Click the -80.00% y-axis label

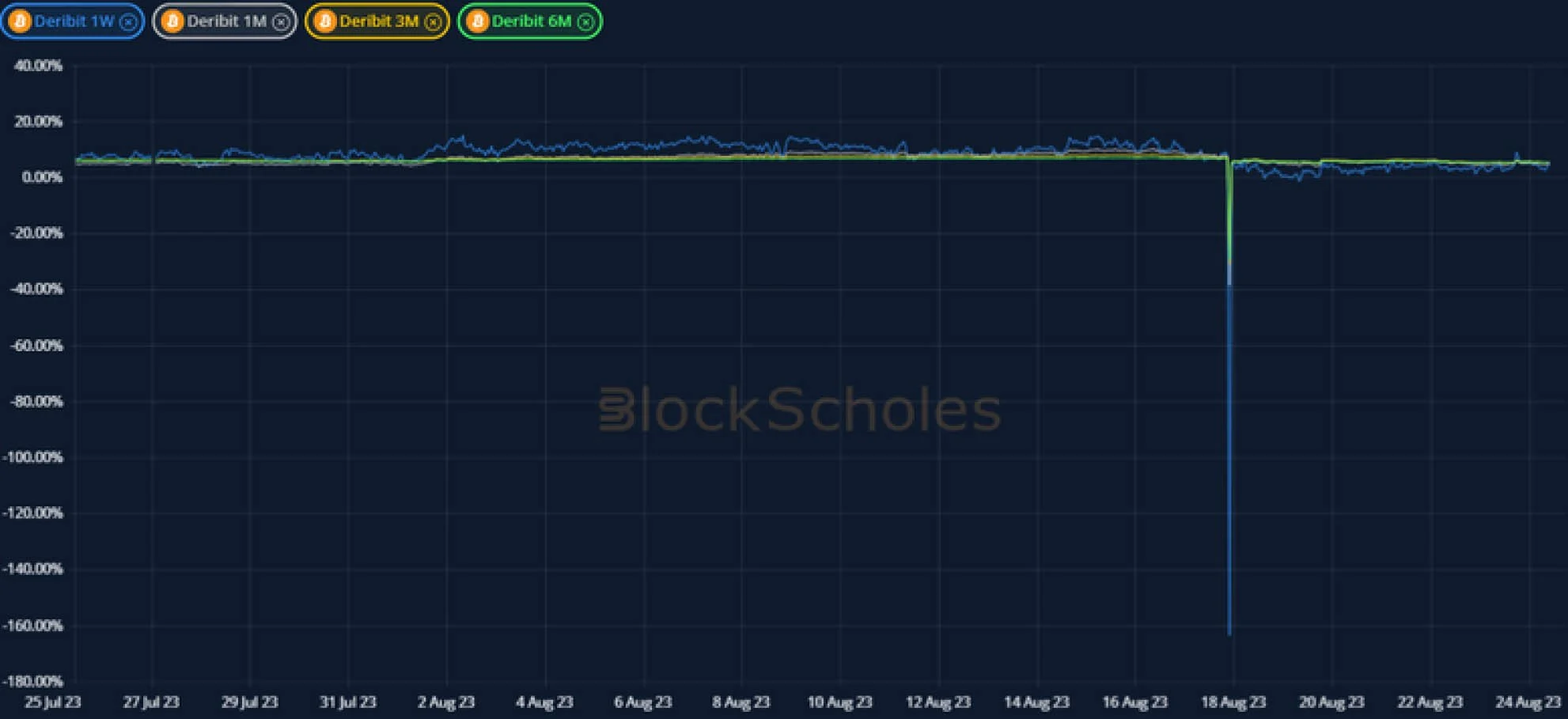(36, 402)
